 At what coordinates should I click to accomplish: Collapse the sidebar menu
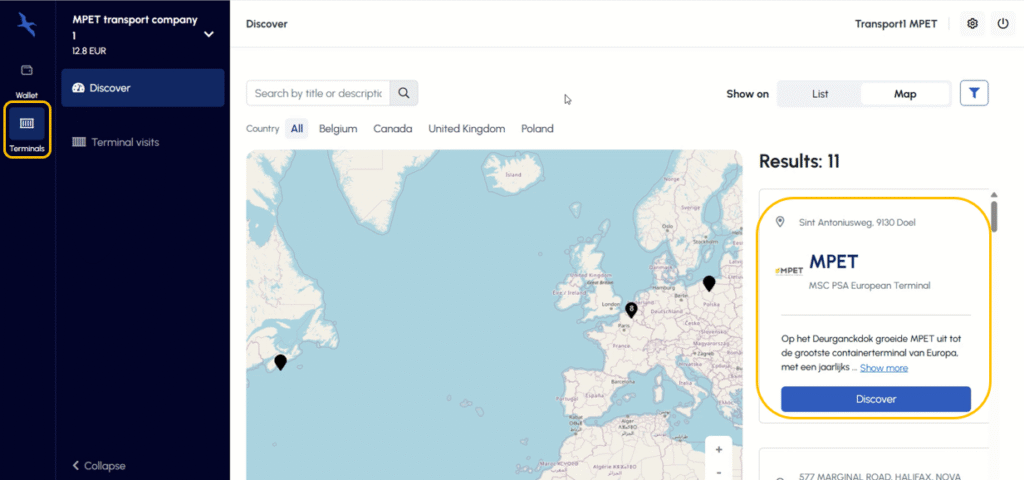(100, 466)
